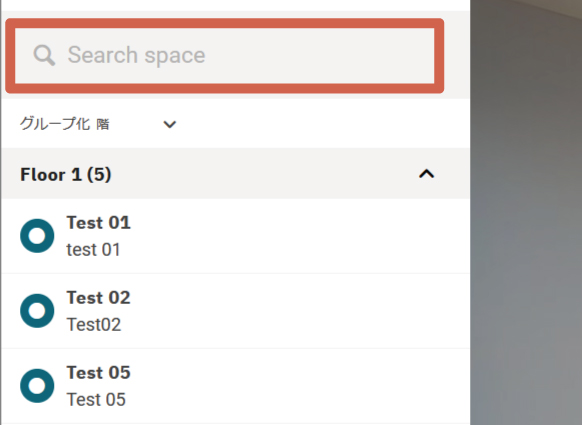Select the Test02 subtitle text
This screenshot has width=582, height=425.
pos(94,325)
